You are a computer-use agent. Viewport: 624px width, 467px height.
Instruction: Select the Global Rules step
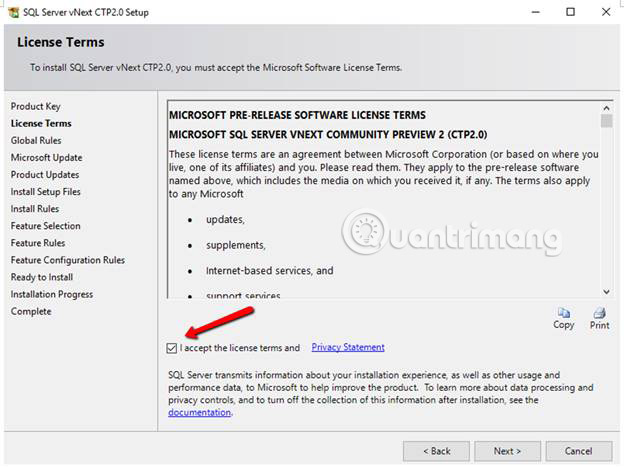point(36,141)
